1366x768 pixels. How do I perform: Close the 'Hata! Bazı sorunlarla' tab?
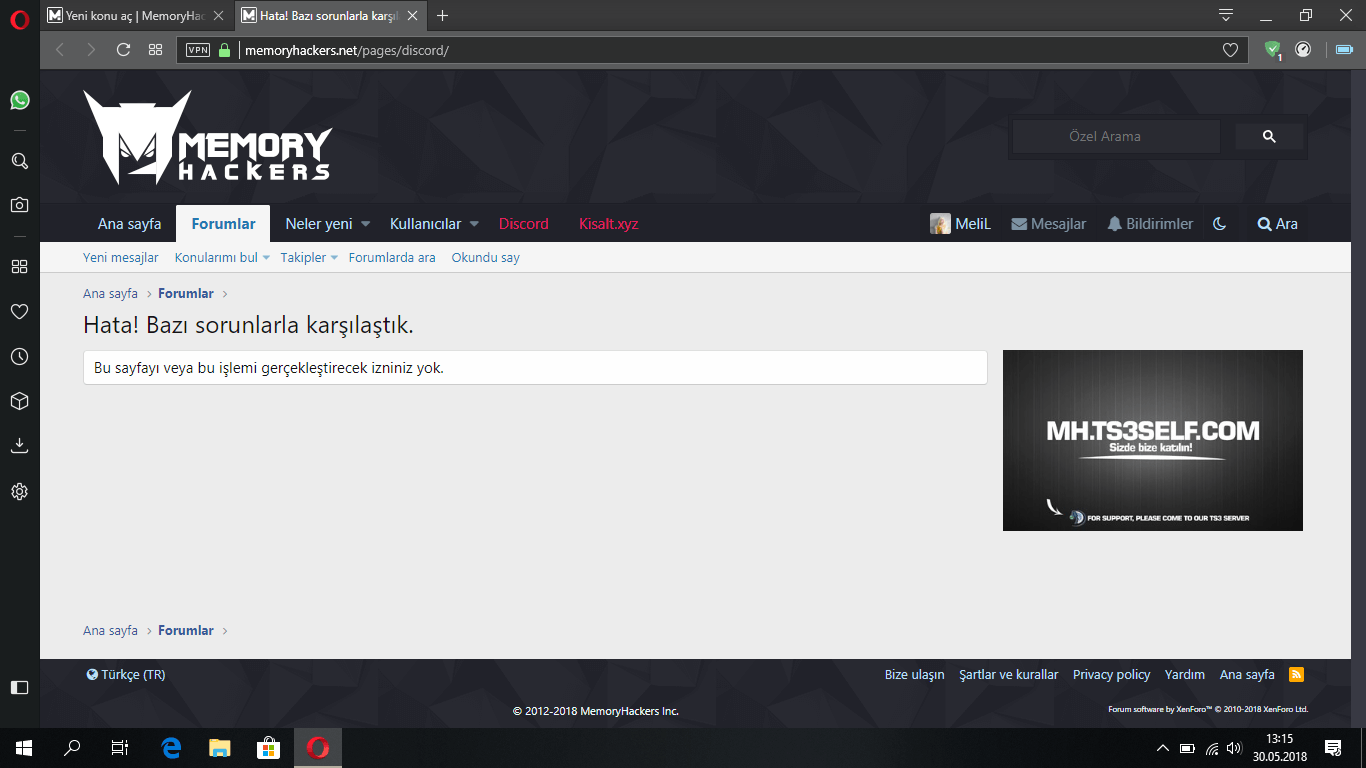[x=413, y=15]
